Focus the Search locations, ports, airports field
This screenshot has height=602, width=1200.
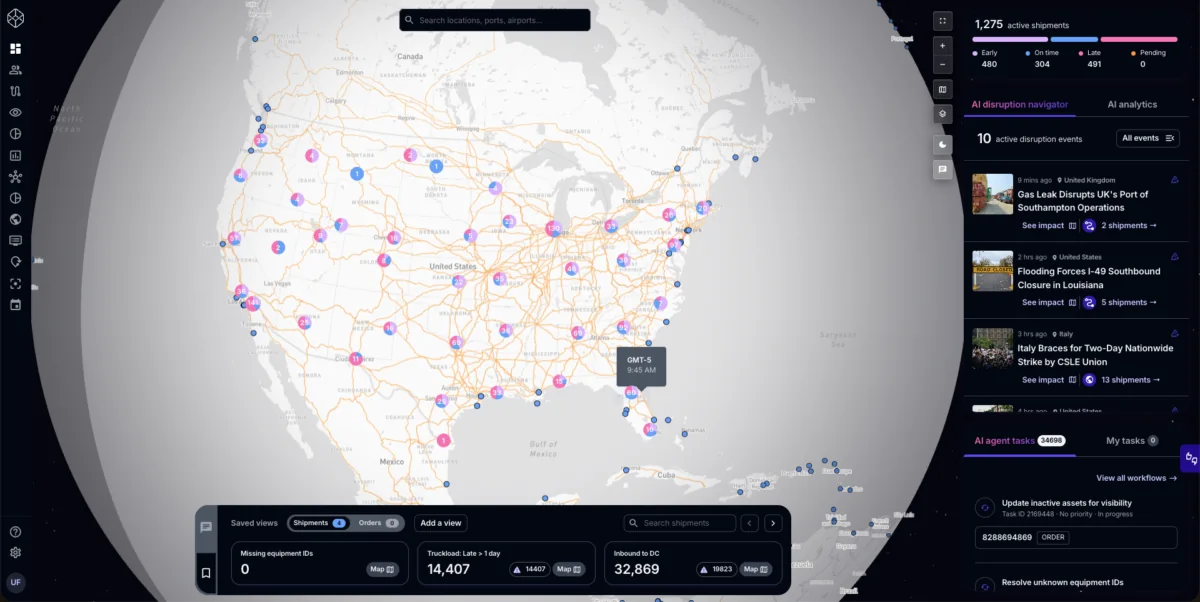(x=495, y=20)
